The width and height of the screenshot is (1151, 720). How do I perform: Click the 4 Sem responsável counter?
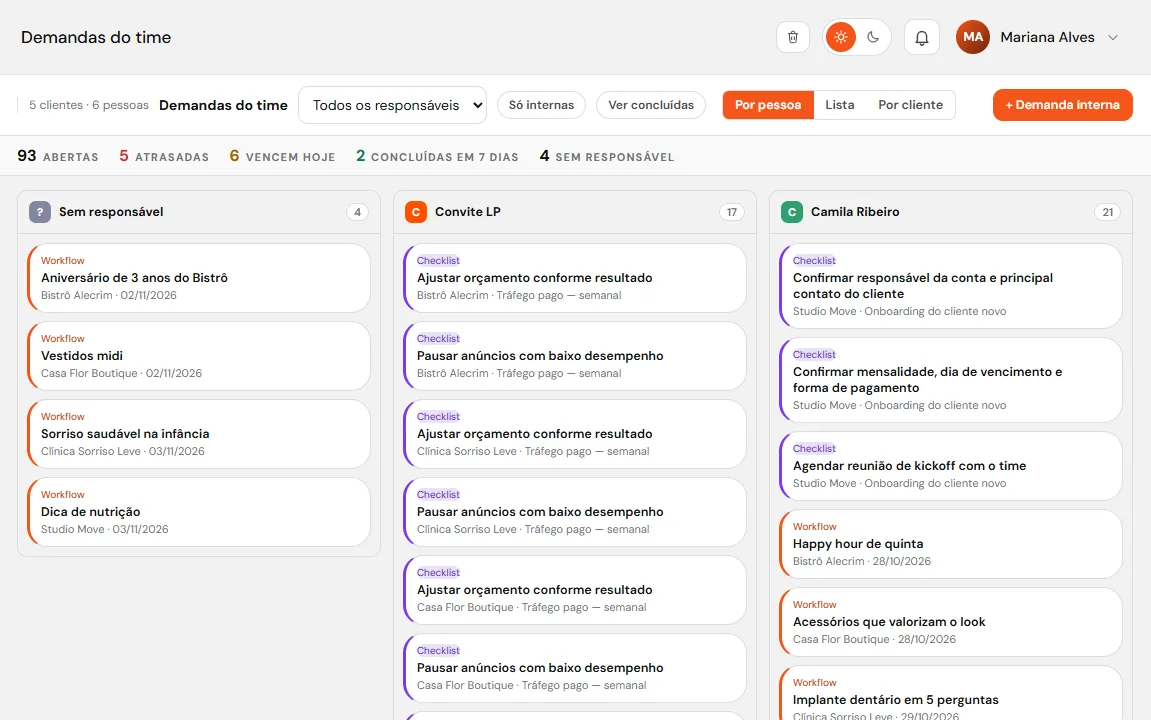pyautogui.click(x=606, y=156)
